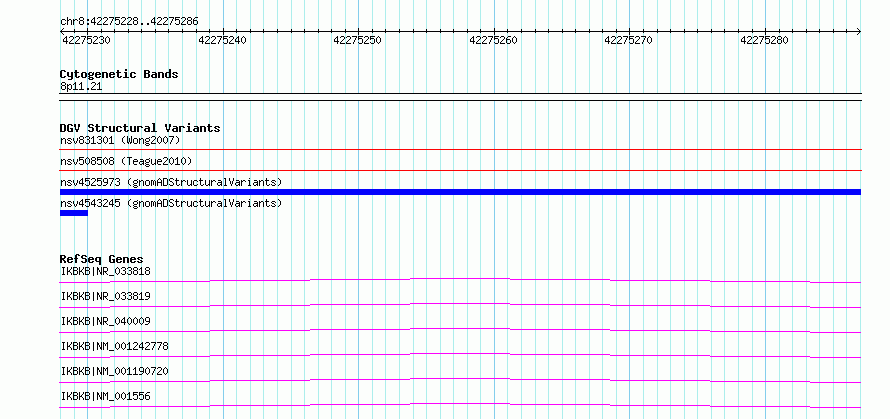Click ruler position 42275280
Screen dimensions: 890x419
(x=765, y=41)
